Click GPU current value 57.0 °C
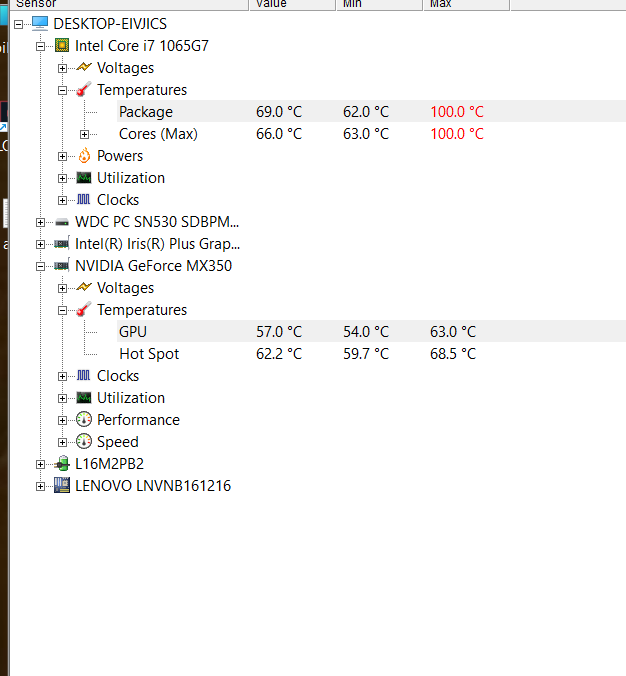Screen dimensions: 626x676 pyautogui.click(x=279, y=332)
